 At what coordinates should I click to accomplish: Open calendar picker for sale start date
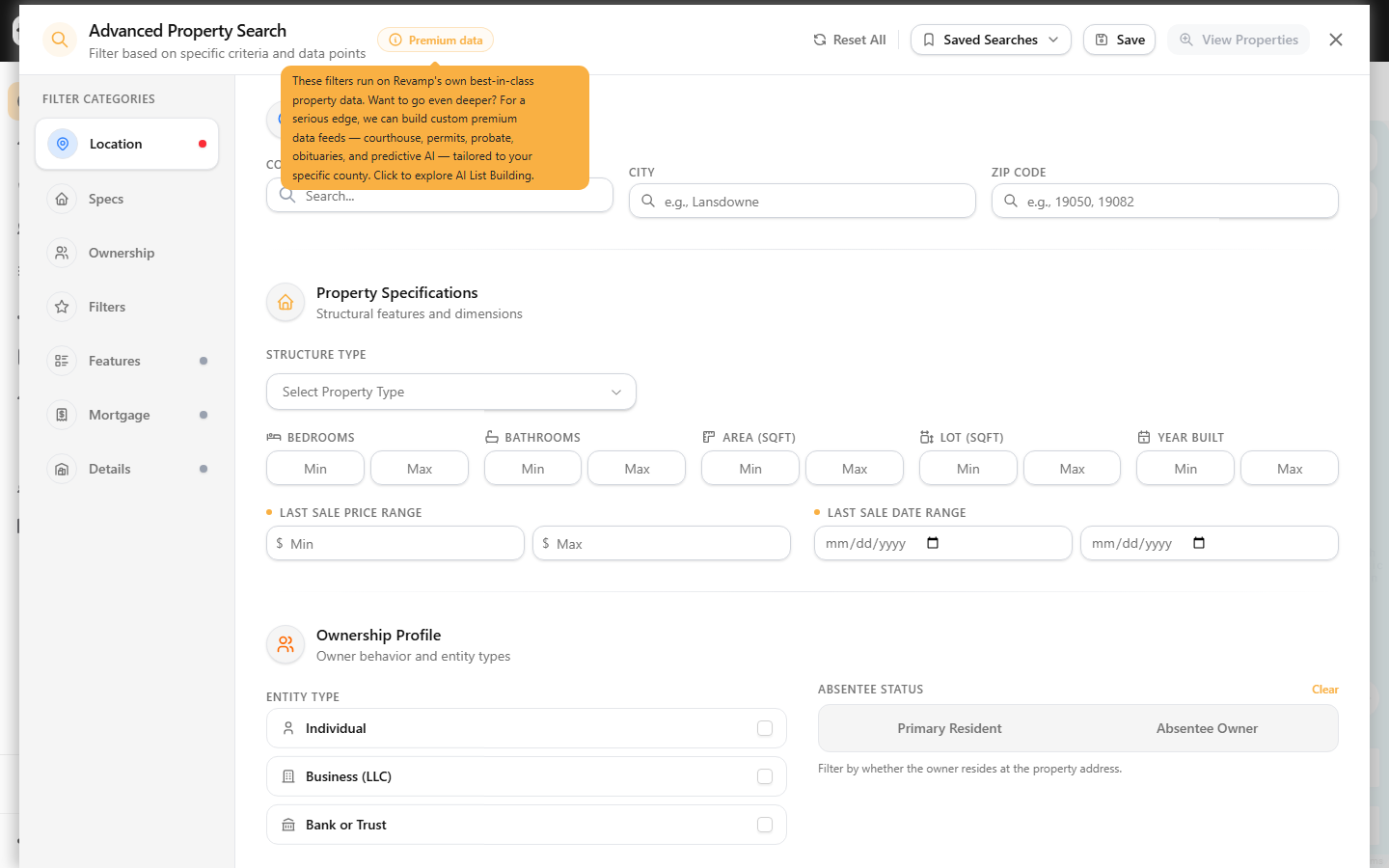point(933,543)
